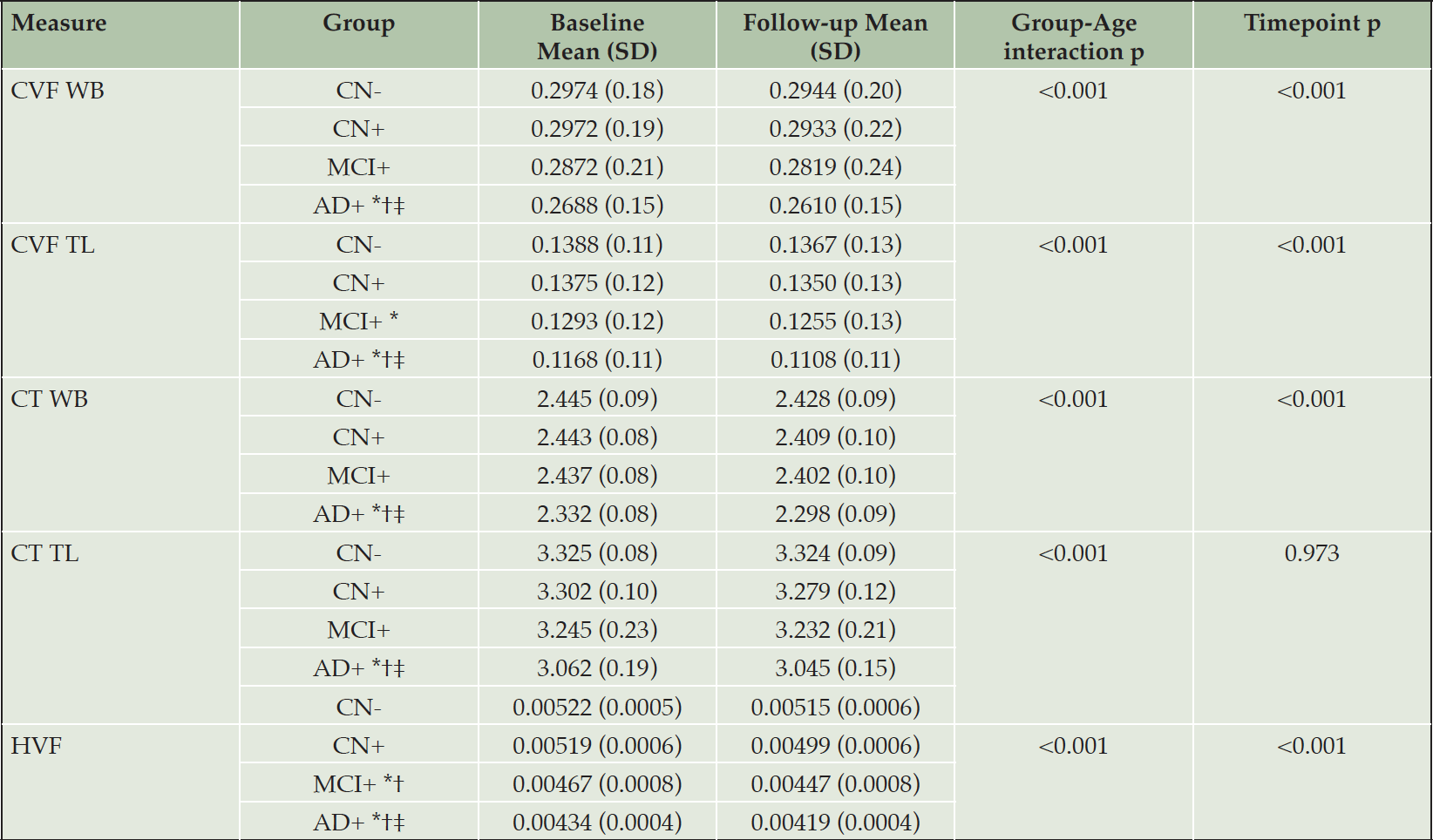Click baseline value 0.00522 (0.0005)
The height and width of the screenshot is (840, 1433).
click(x=597, y=707)
